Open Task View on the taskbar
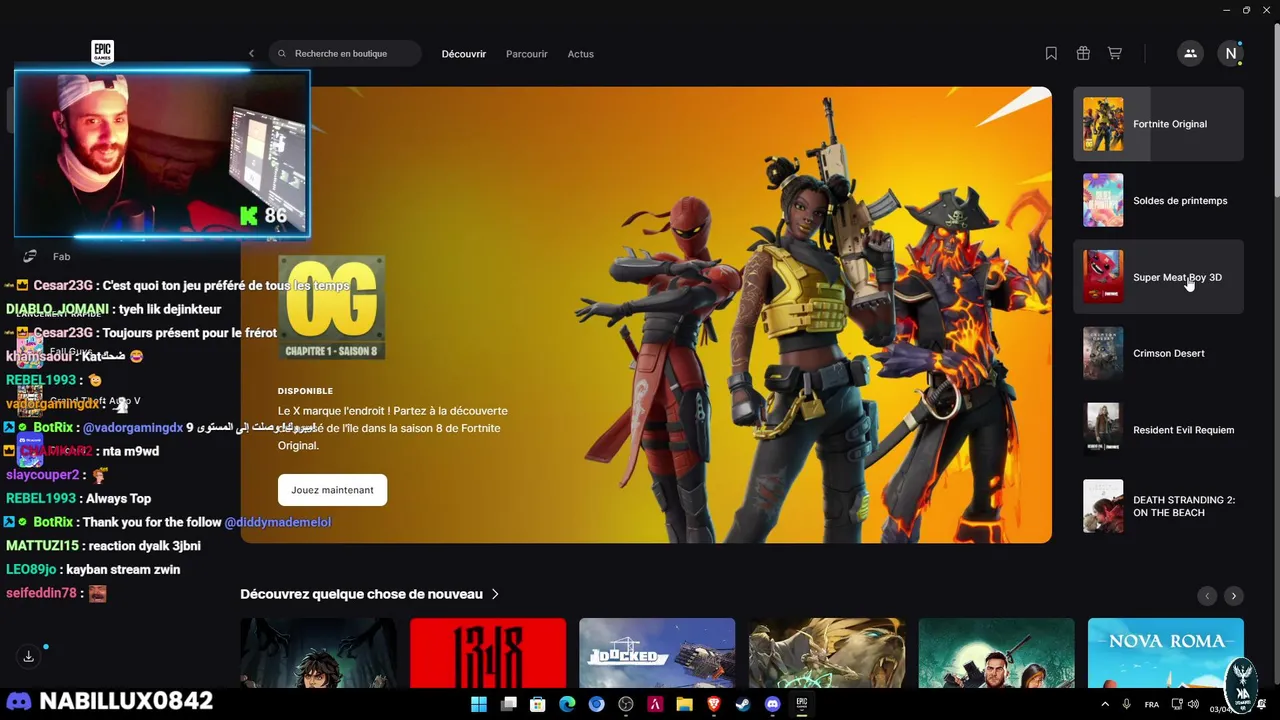 click(508, 704)
